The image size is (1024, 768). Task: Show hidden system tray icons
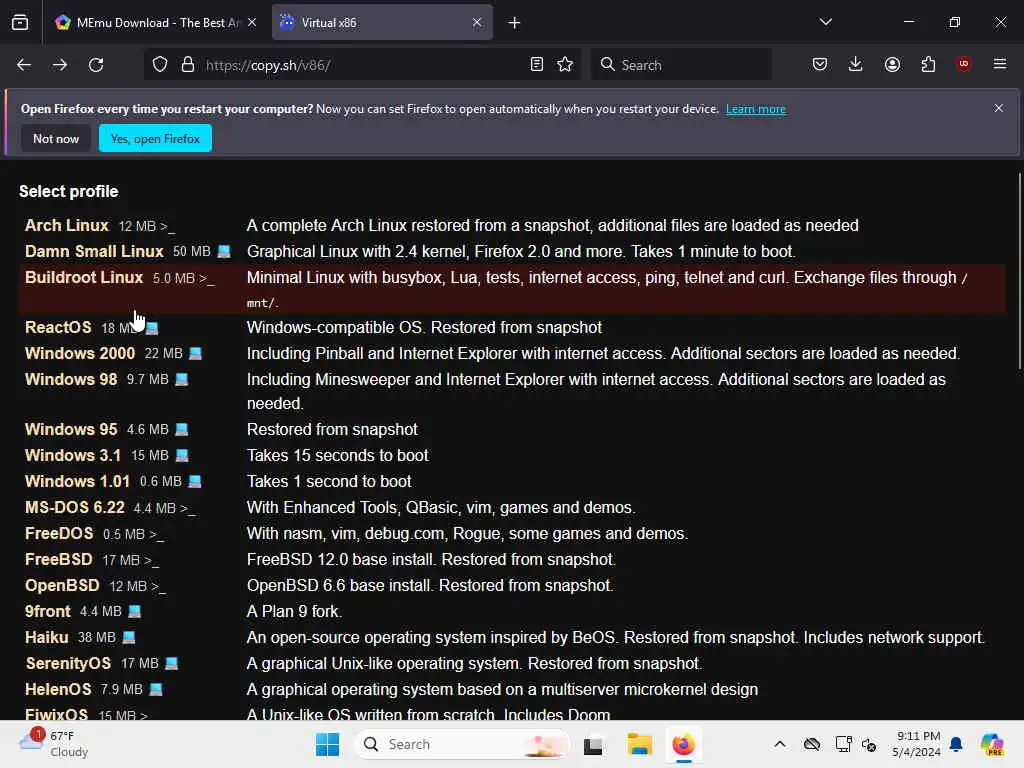coord(780,744)
